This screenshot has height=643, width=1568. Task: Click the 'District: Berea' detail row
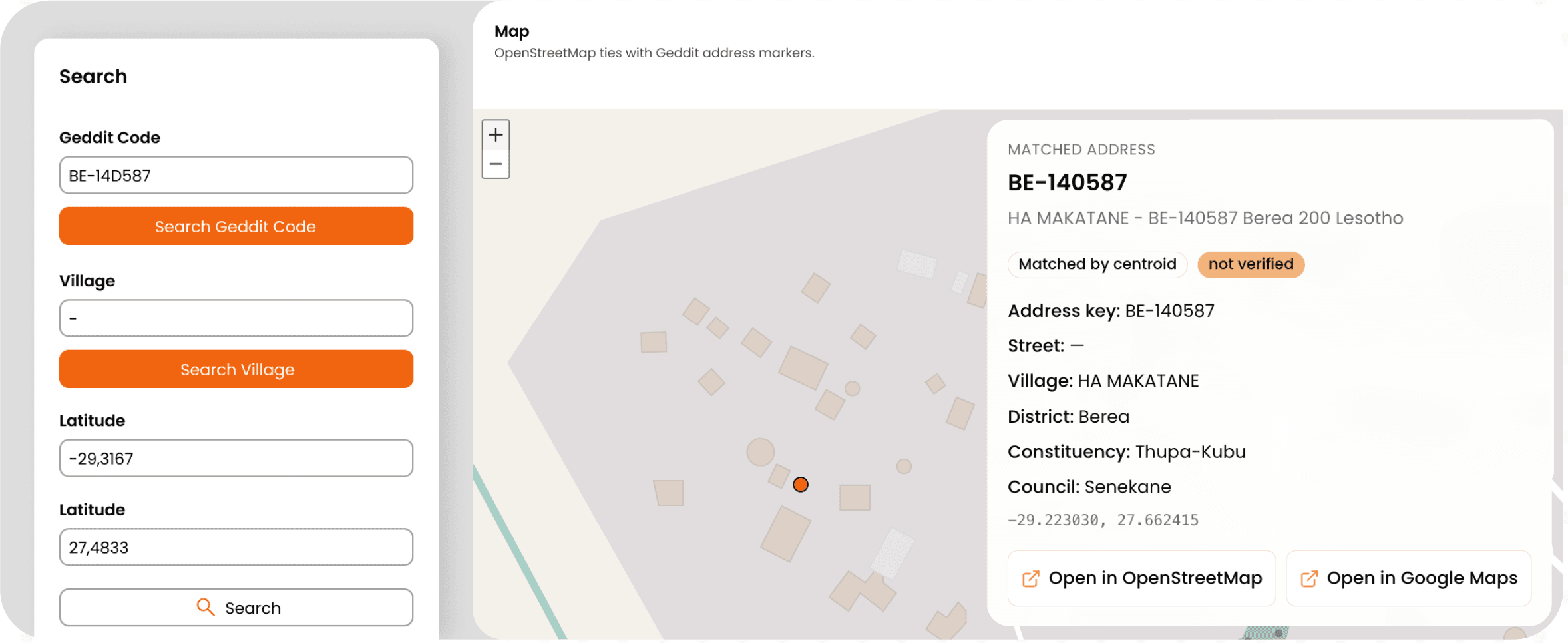point(1068,417)
